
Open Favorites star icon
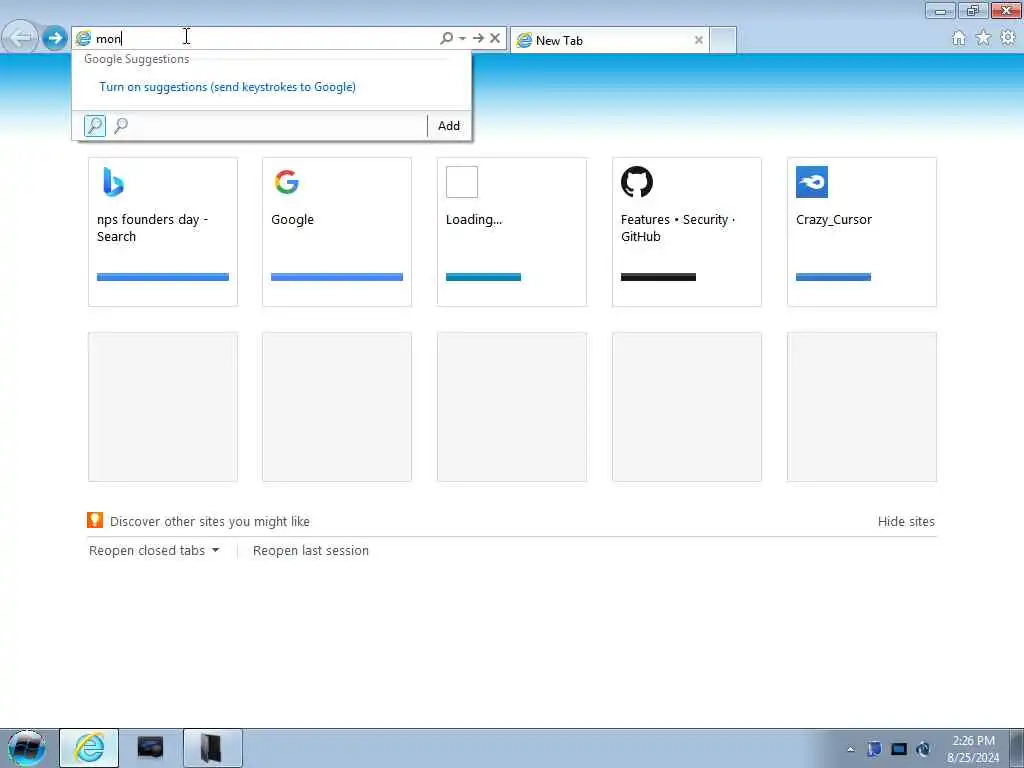984,38
